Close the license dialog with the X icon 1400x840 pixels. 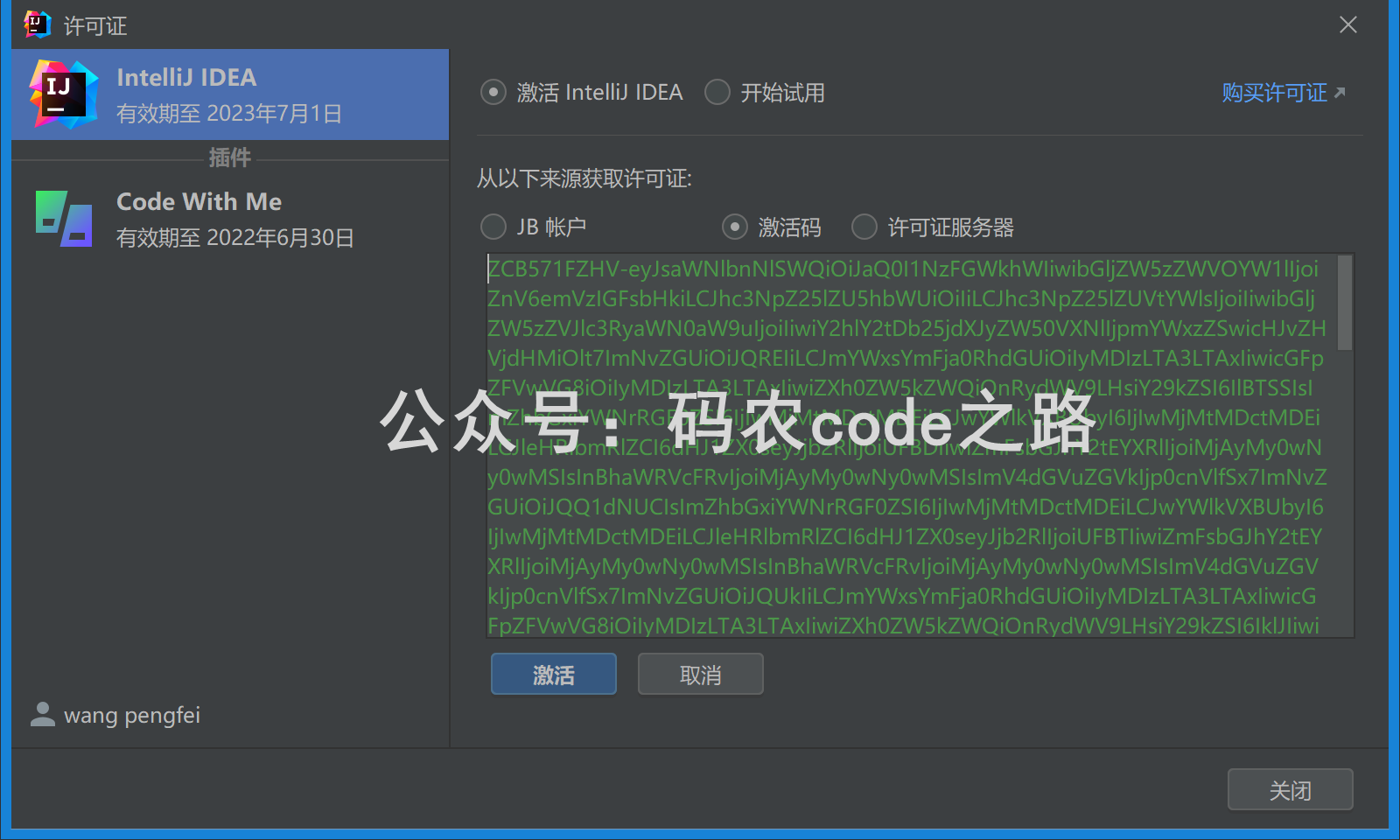click(1348, 24)
